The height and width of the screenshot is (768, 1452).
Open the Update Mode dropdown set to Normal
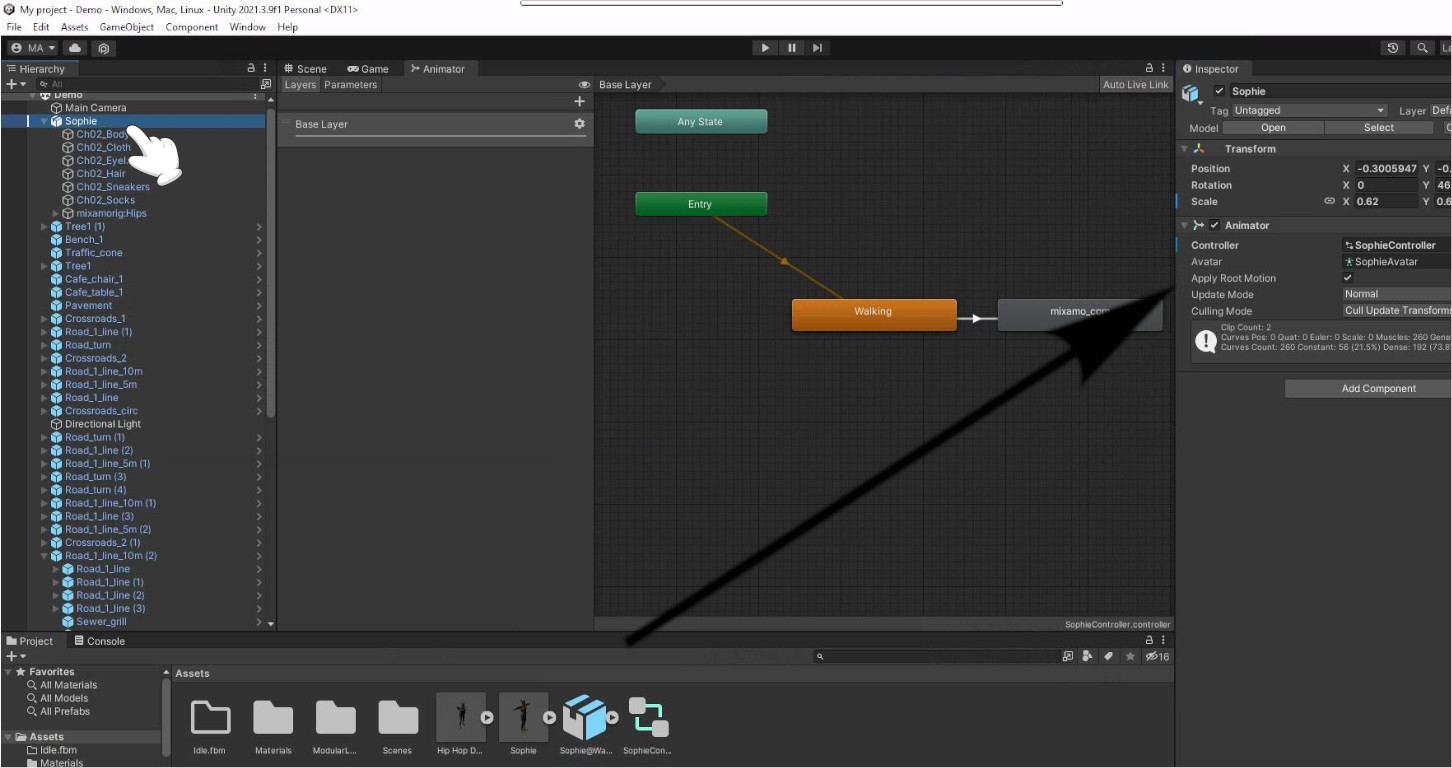click(x=1396, y=295)
